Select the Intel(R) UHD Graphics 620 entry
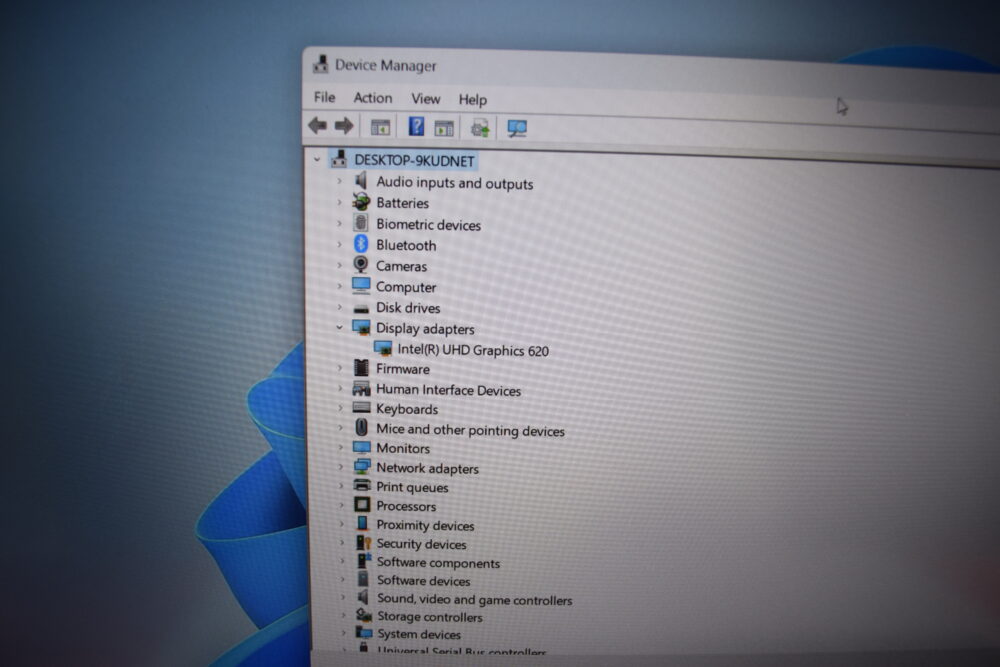 [473, 350]
